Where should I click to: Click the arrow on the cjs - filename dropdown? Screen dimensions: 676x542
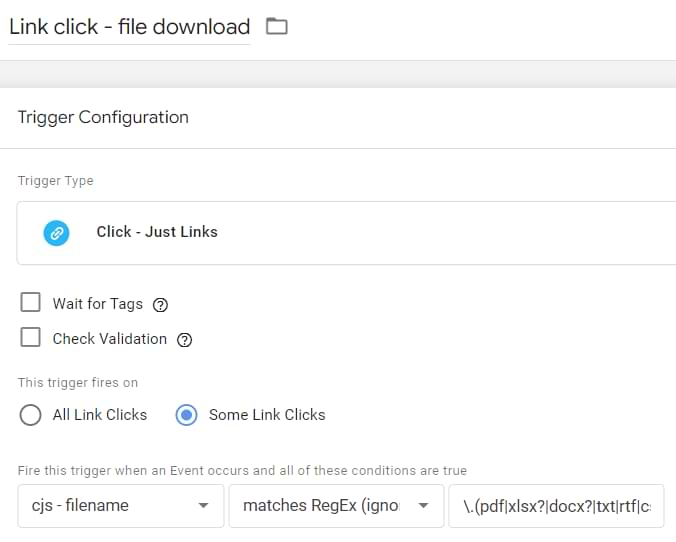(x=204, y=506)
